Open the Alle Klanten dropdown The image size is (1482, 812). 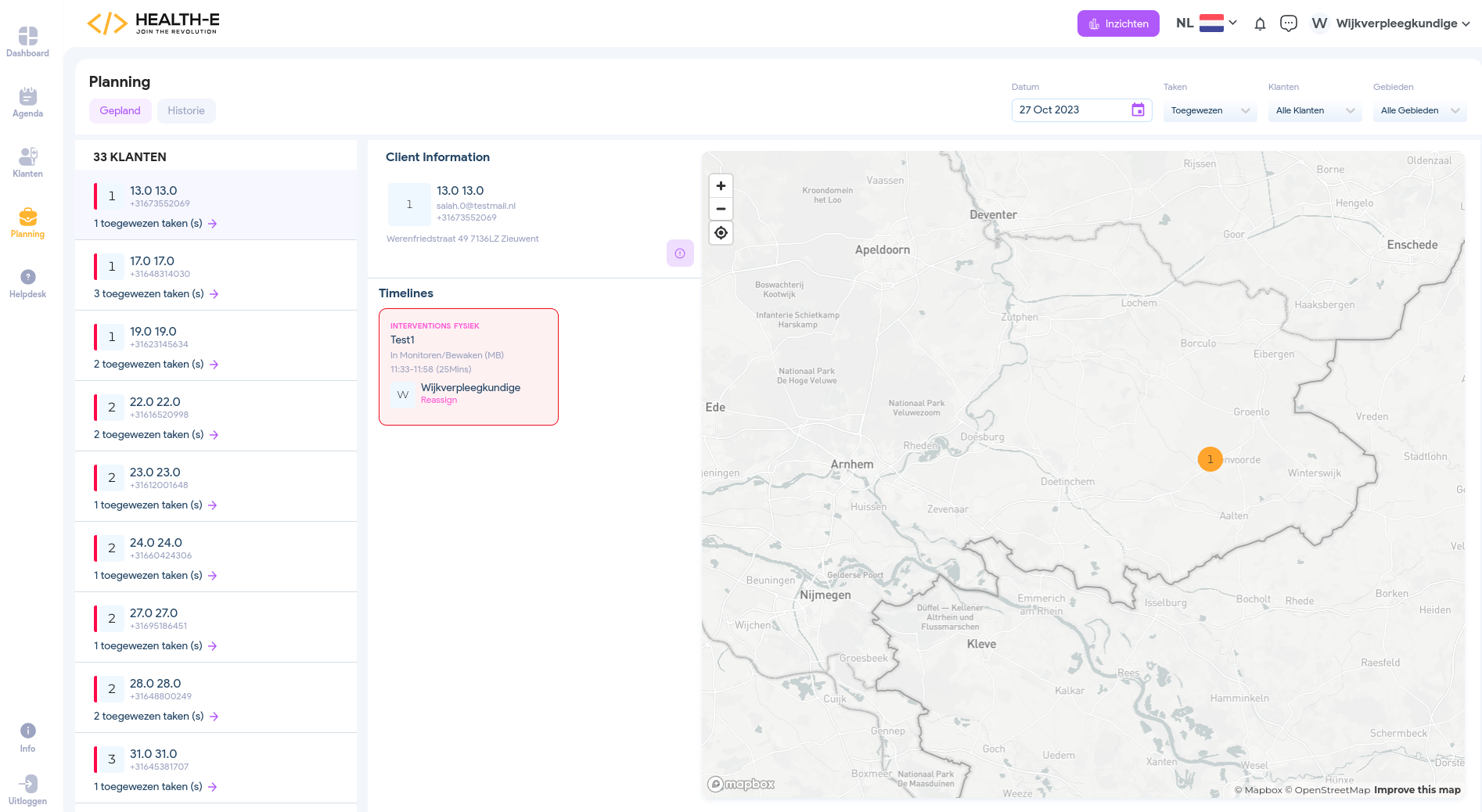tap(1315, 110)
